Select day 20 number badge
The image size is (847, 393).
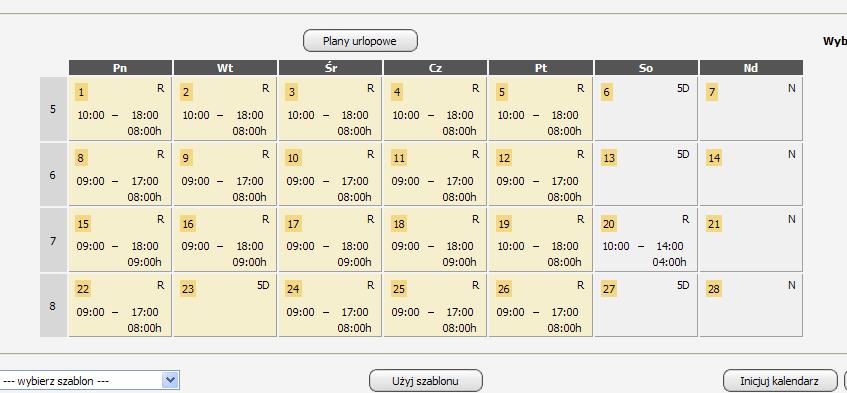609,223
